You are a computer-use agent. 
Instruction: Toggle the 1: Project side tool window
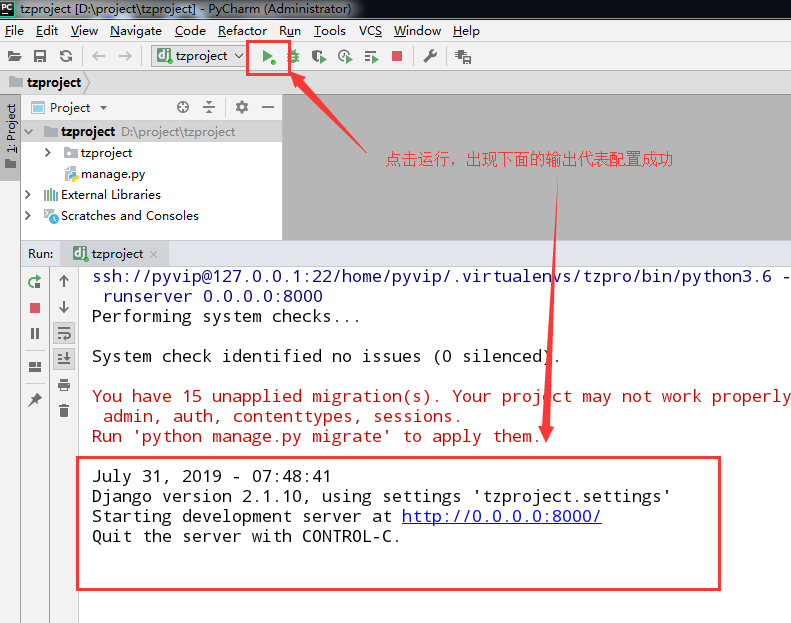tap(11, 136)
